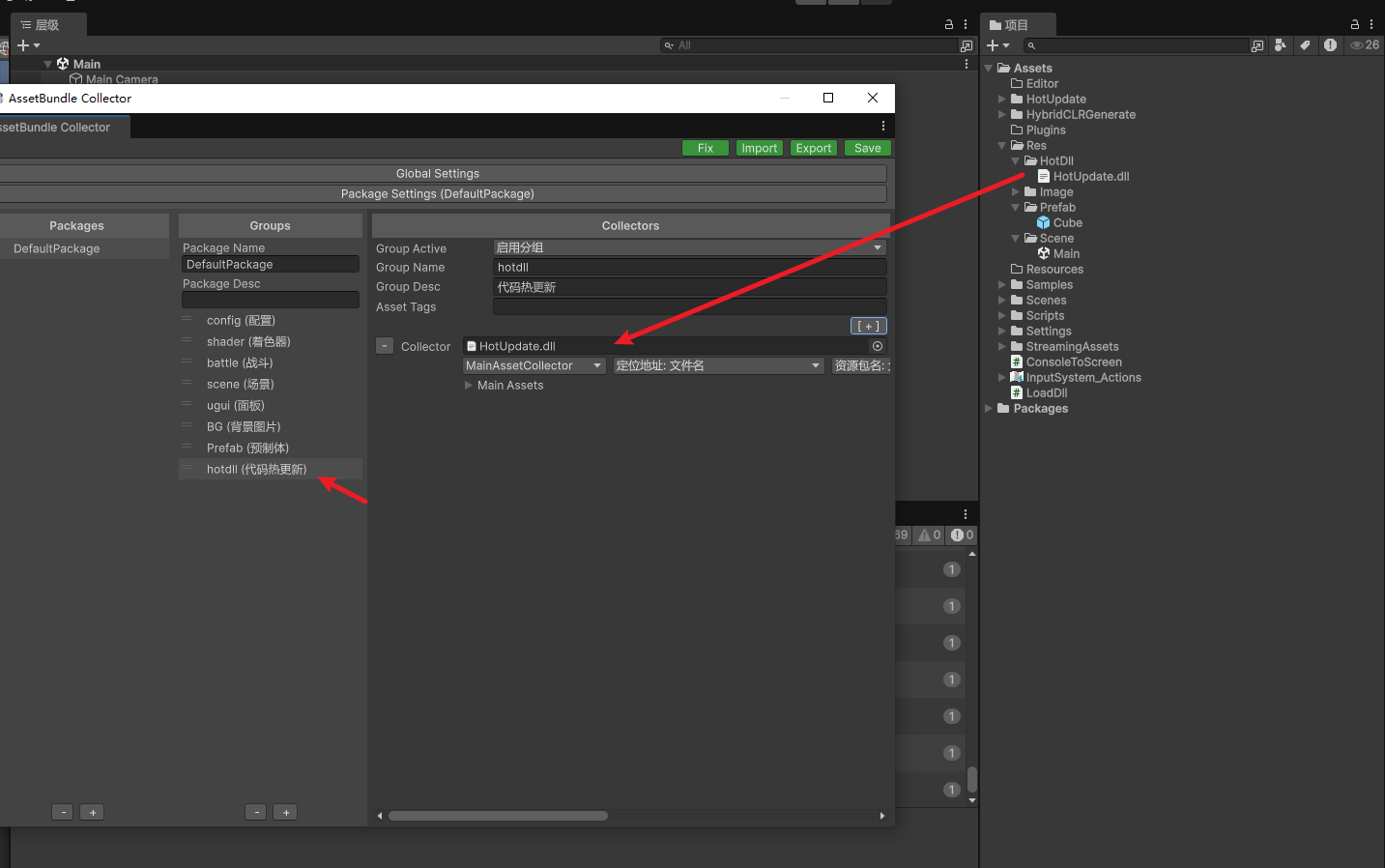The image size is (1385, 868).
Task: Toggle the Hierarchy panel lock
Action: [x=948, y=24]
